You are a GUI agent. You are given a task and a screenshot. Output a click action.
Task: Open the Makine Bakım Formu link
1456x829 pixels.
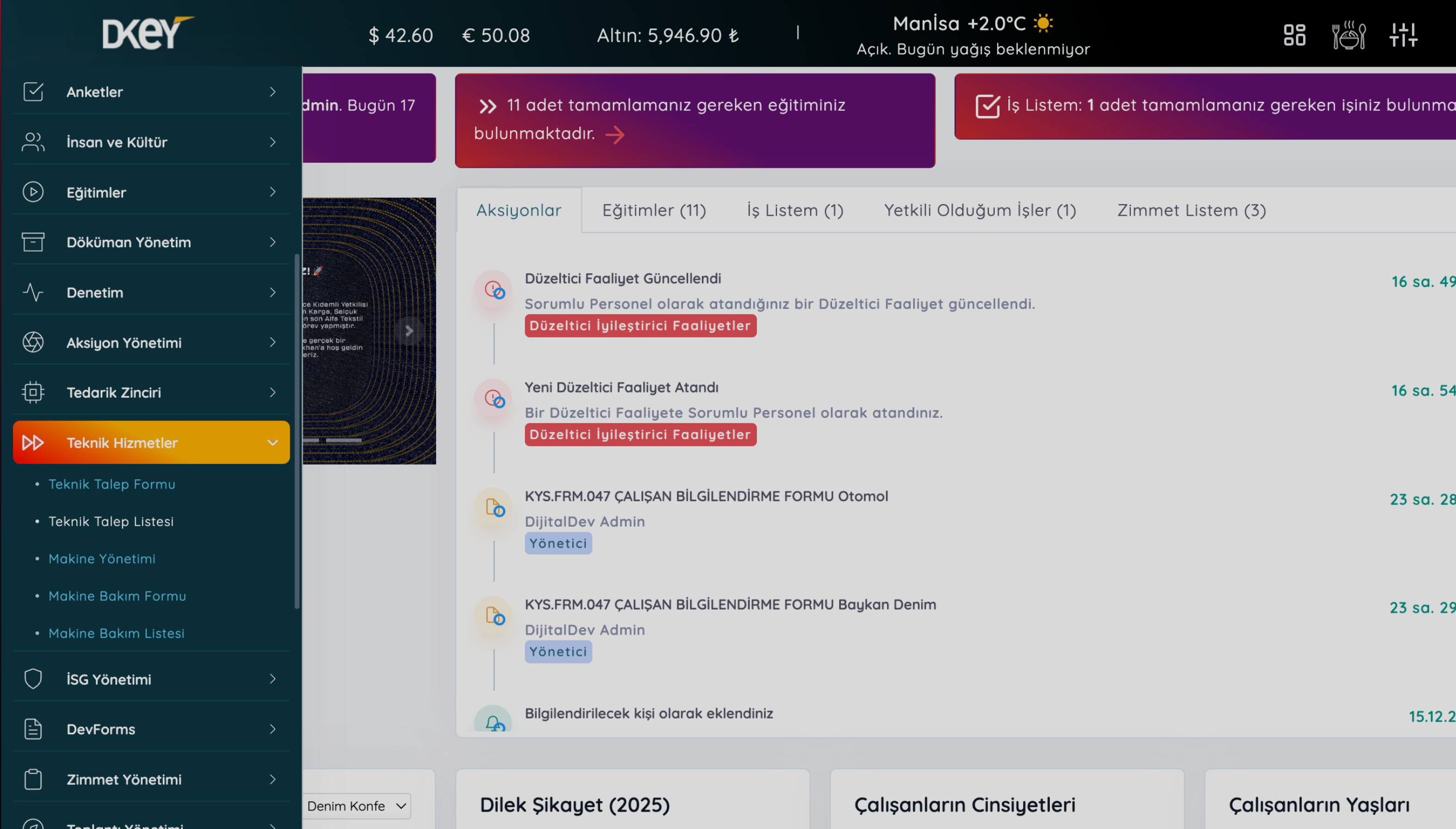(117, 595)
